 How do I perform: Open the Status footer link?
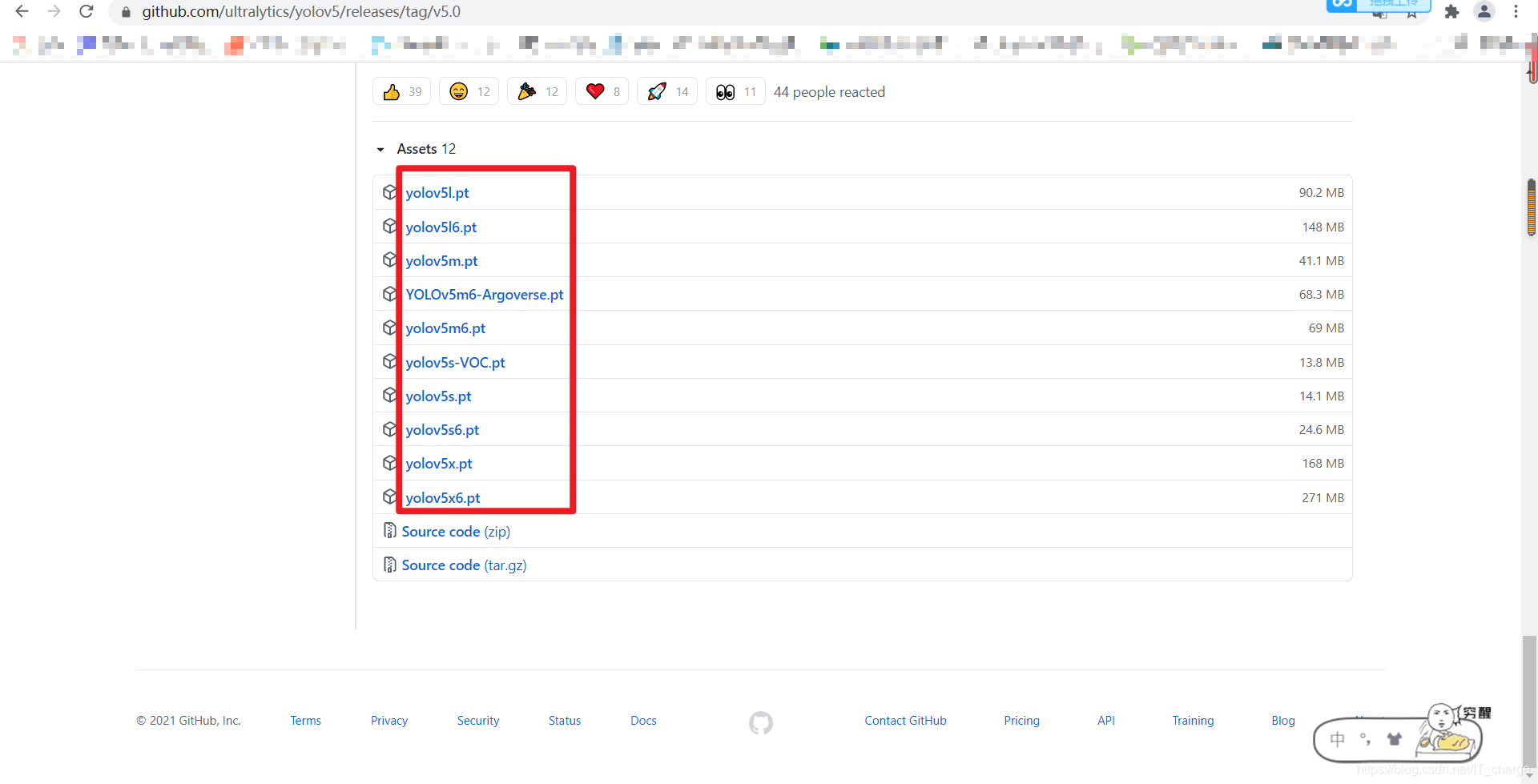point(565,721)
